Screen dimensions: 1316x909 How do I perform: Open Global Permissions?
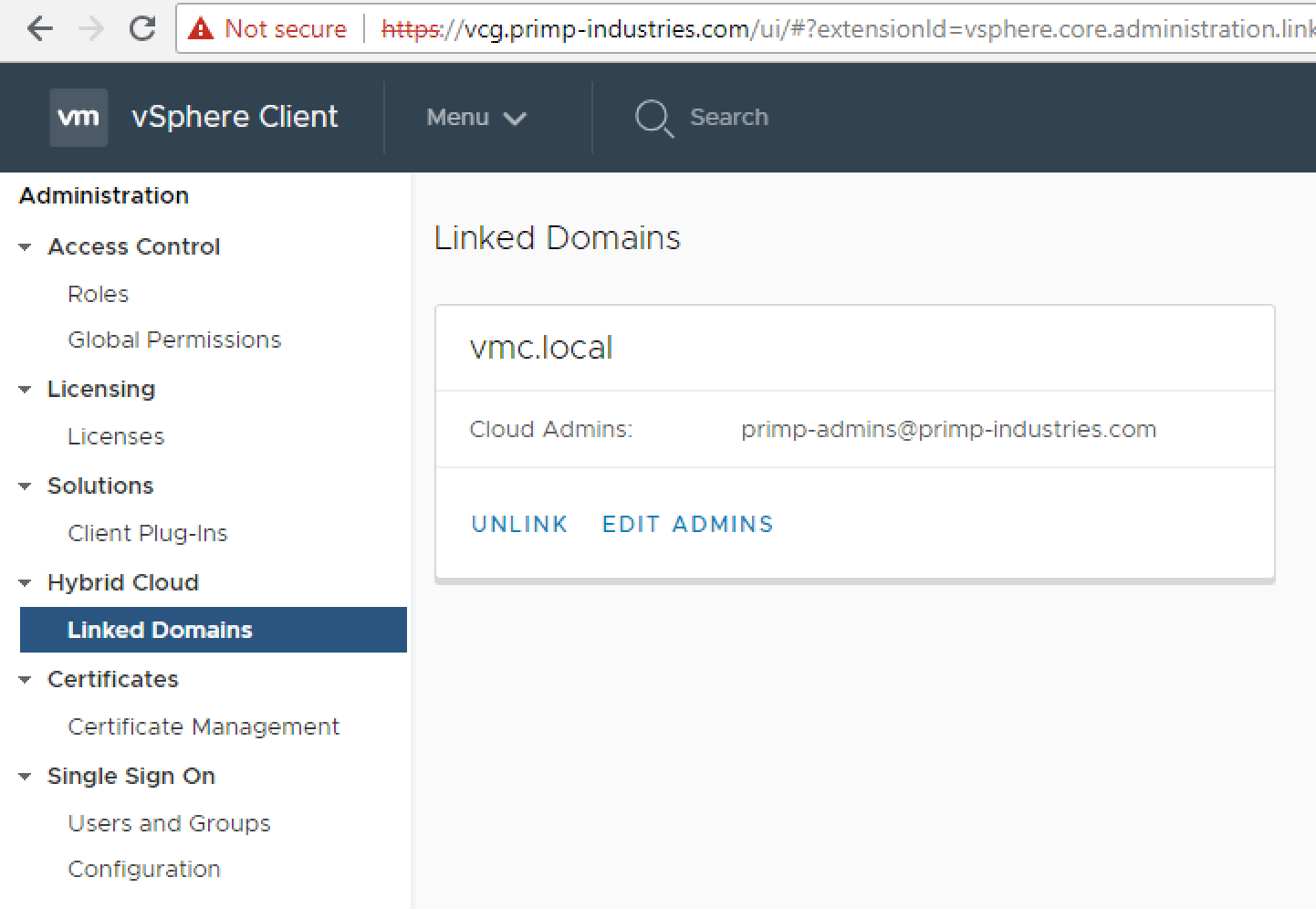tap(174, 340)
